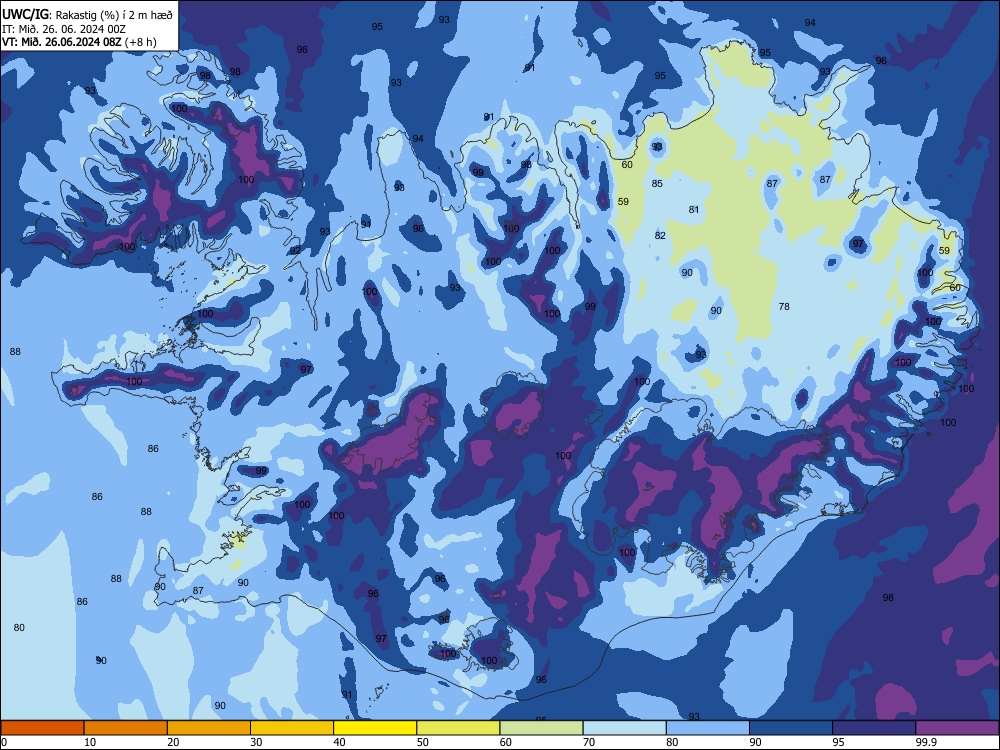Click the legend tick label 99.9
The width and height of the screenshot is (1000, 750).
point(926,742)
